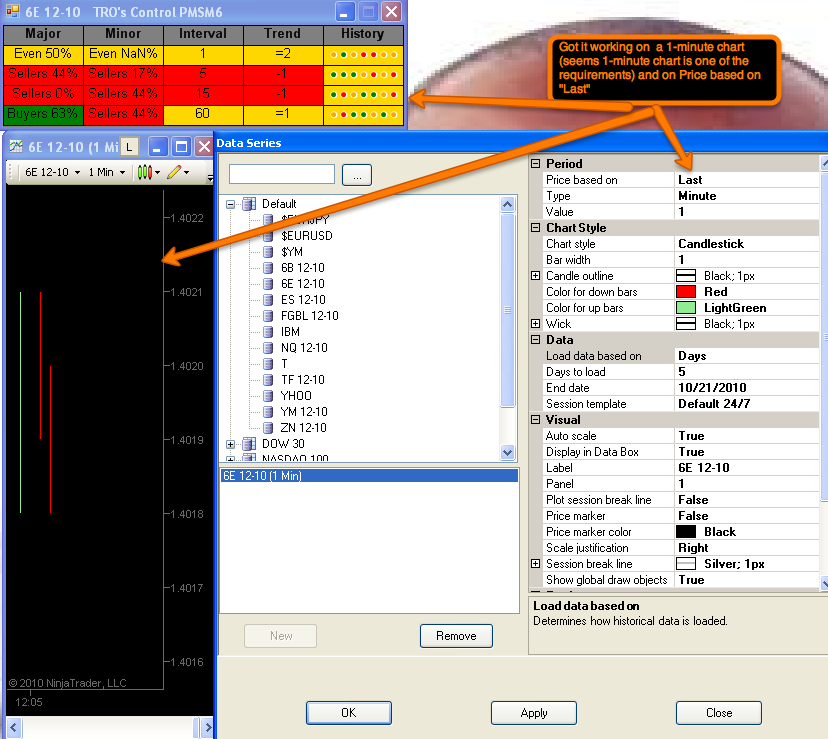
Task: Click History header in PMSM6 window
Action: 362,34
